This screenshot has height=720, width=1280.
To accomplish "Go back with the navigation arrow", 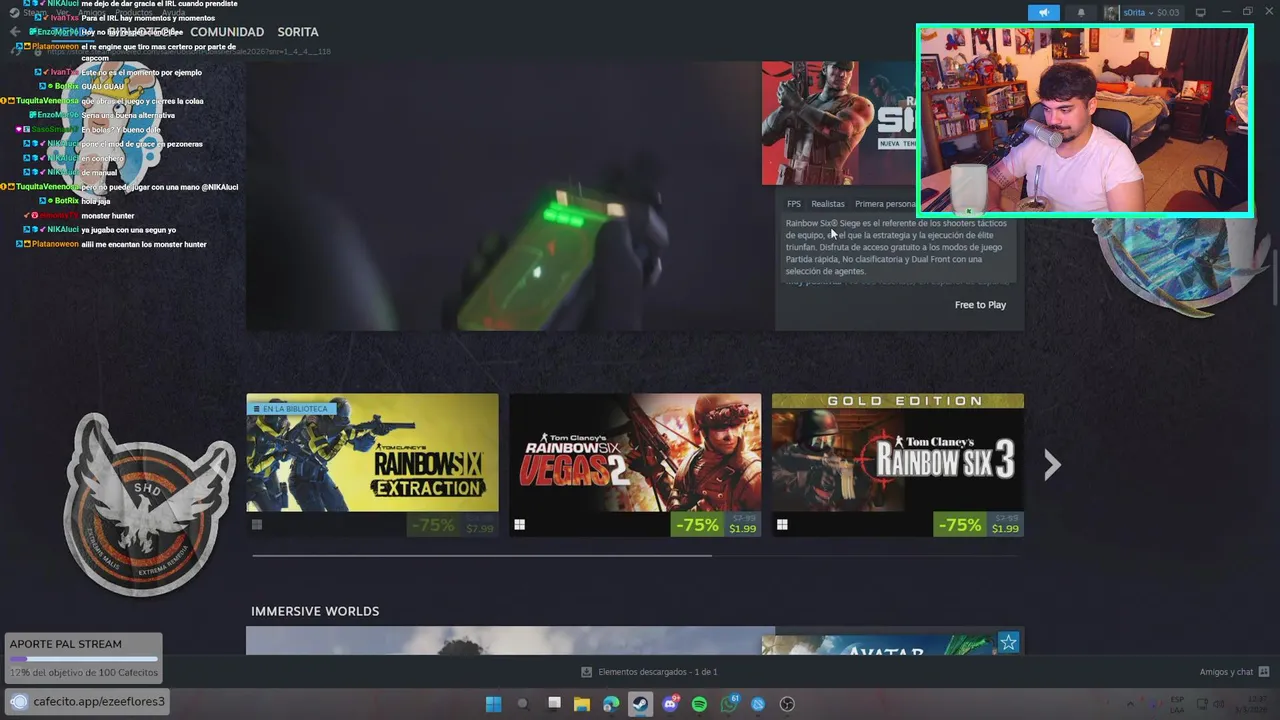I will pos(15,32).
